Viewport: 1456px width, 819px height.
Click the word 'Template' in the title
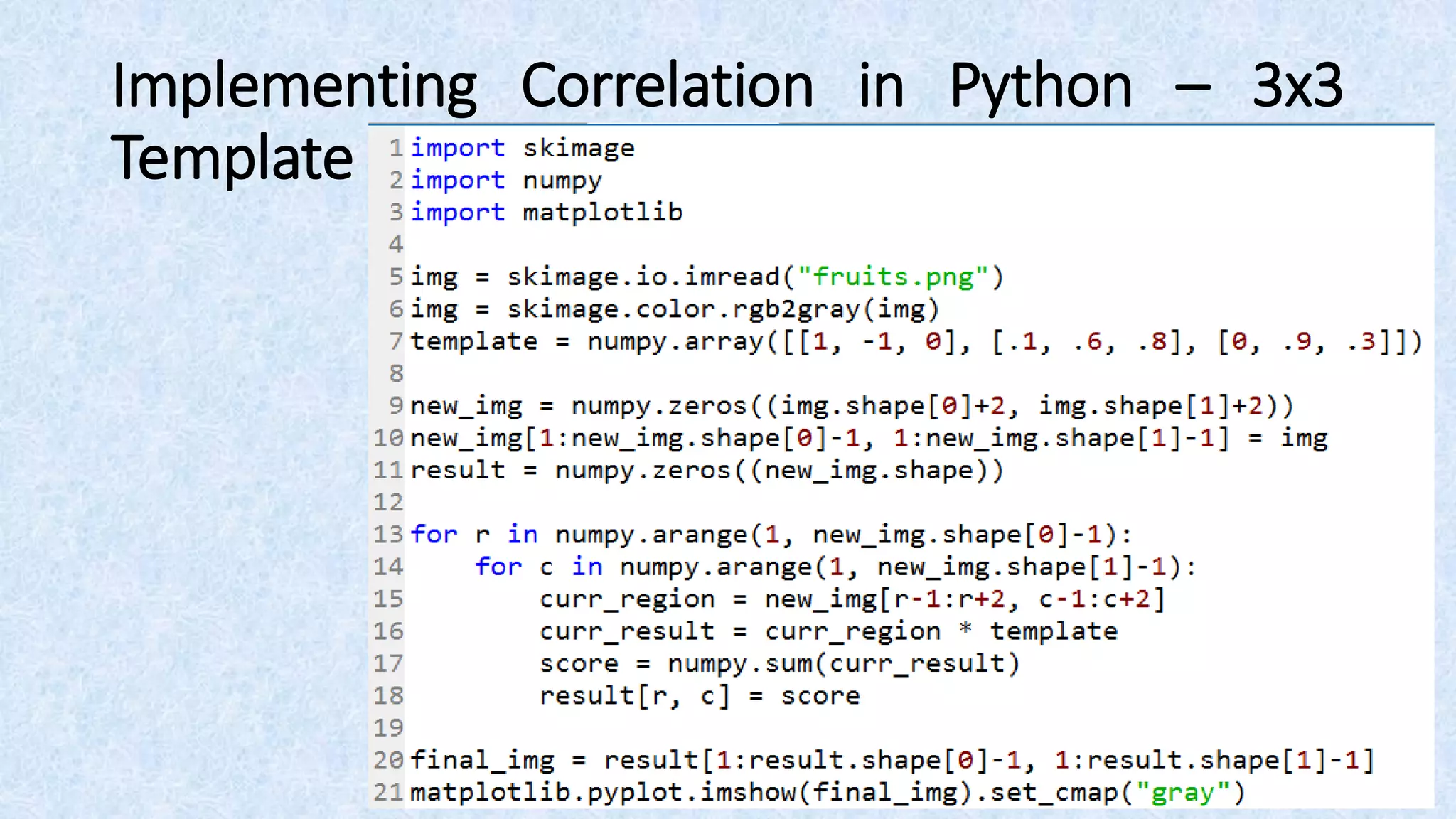coord(232,158)
